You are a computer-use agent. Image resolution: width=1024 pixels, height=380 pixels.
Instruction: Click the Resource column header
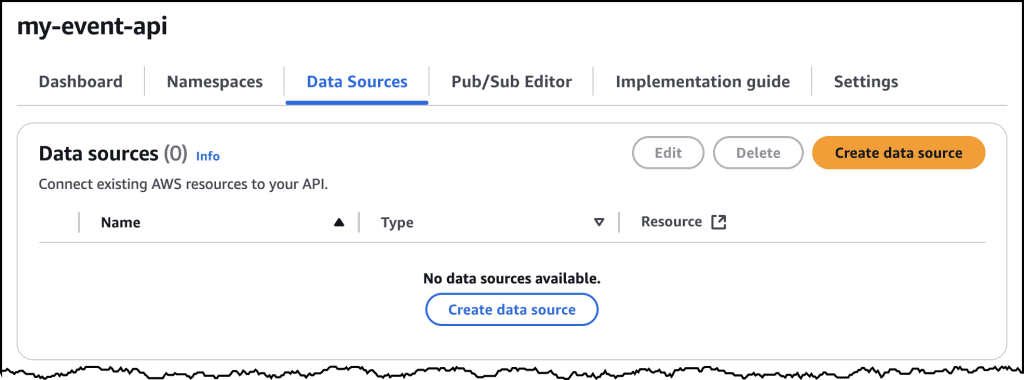click(671, 222)
